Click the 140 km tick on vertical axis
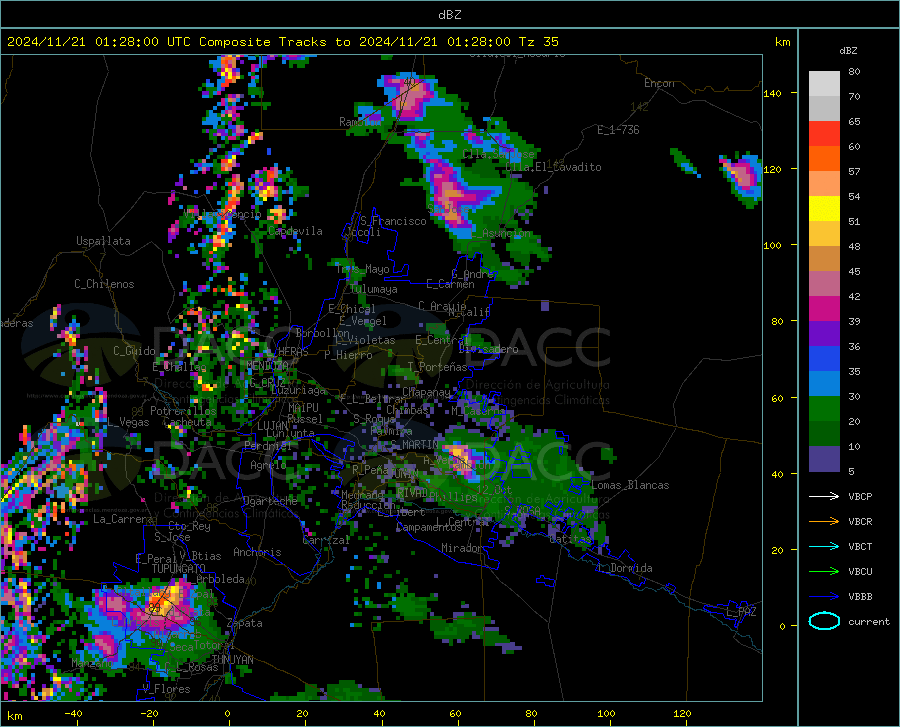Image resolution: width=900 pixels, height=727 pixels. pyautogui.click(x=772, y=93)
